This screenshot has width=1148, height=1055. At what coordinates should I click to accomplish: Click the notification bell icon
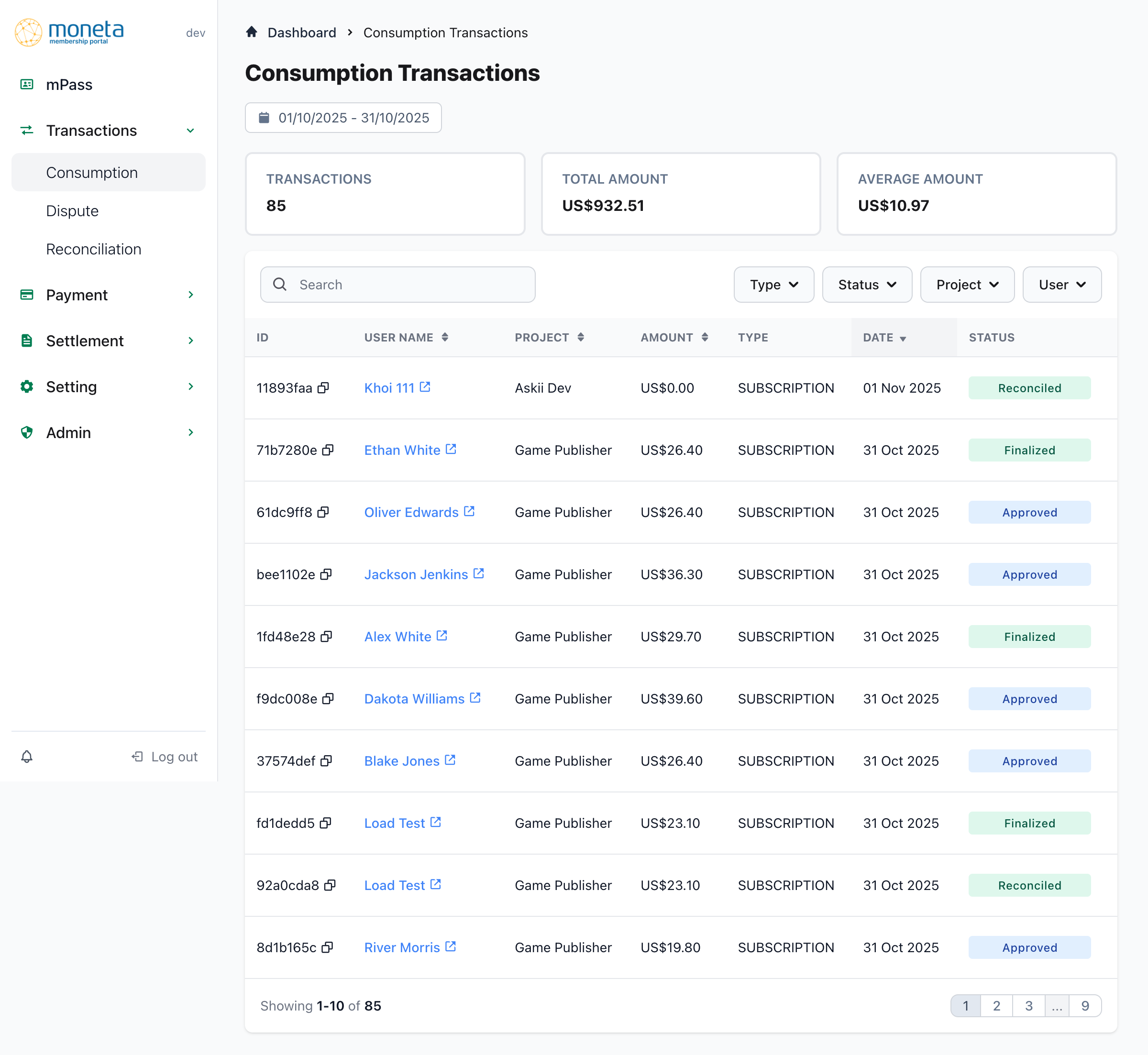click(26, 757)
